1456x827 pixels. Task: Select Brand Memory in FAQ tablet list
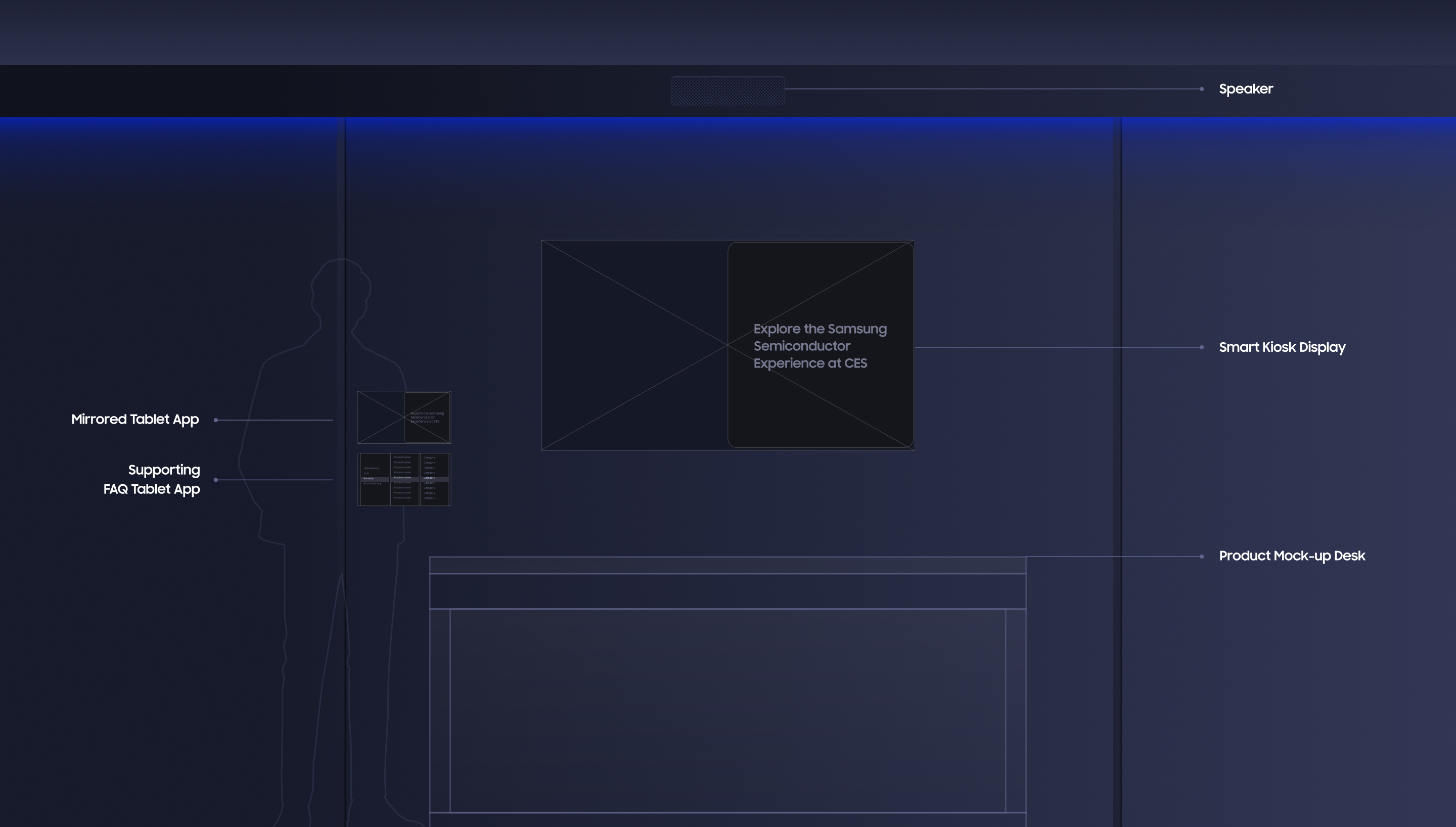click(x=373, y=484)
